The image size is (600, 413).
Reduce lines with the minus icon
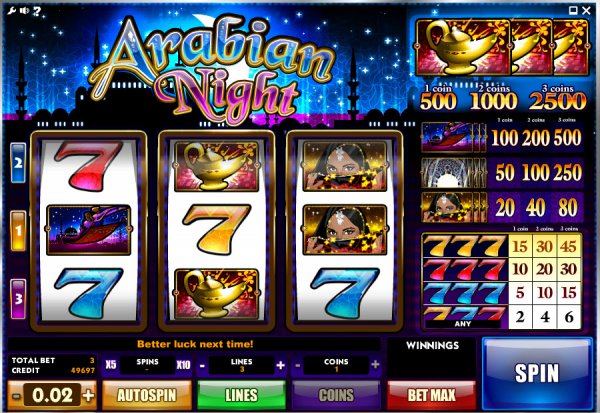[202, 366]
